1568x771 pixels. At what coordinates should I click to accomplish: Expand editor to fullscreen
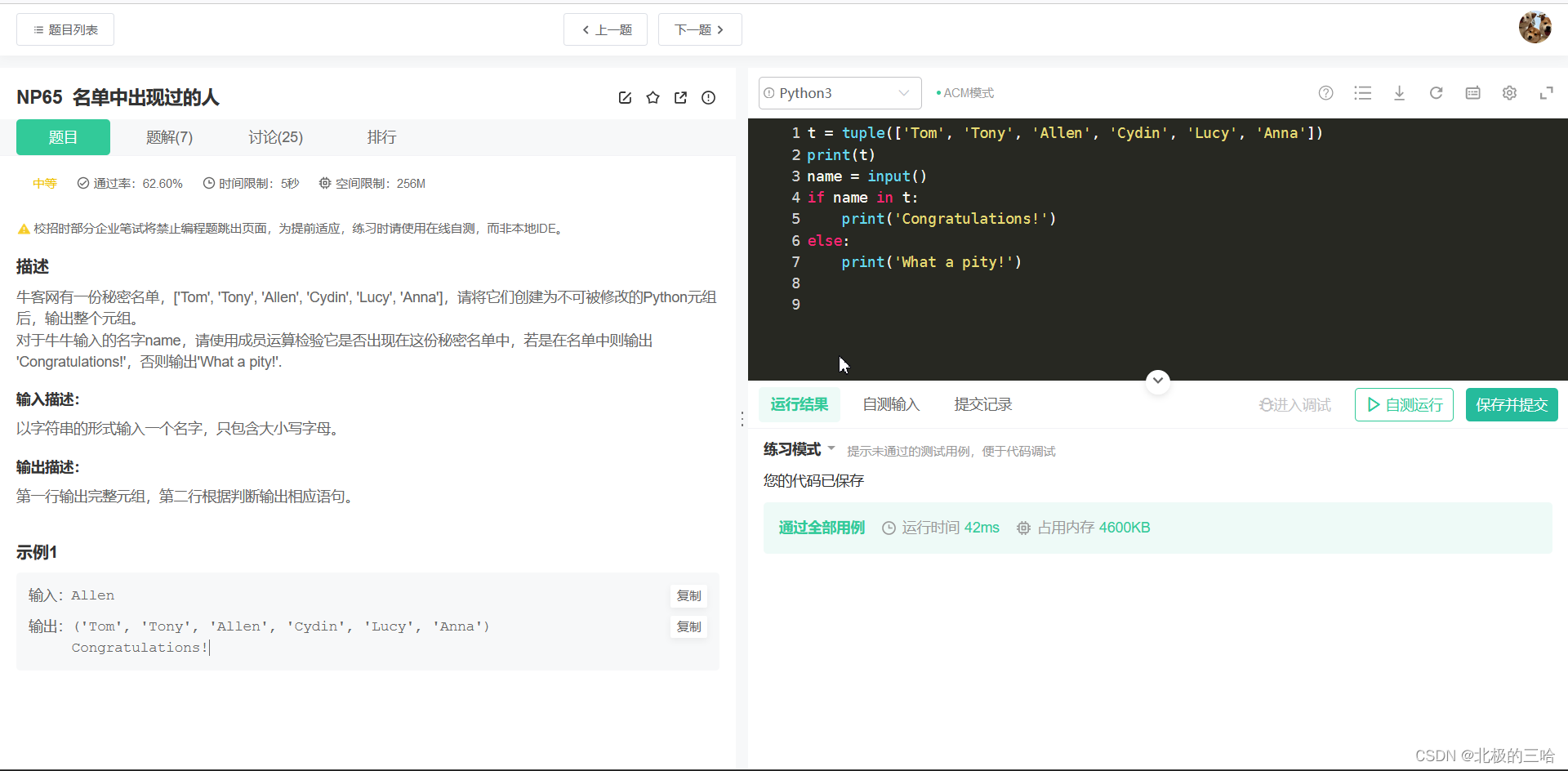click(x=1546, y=93)
